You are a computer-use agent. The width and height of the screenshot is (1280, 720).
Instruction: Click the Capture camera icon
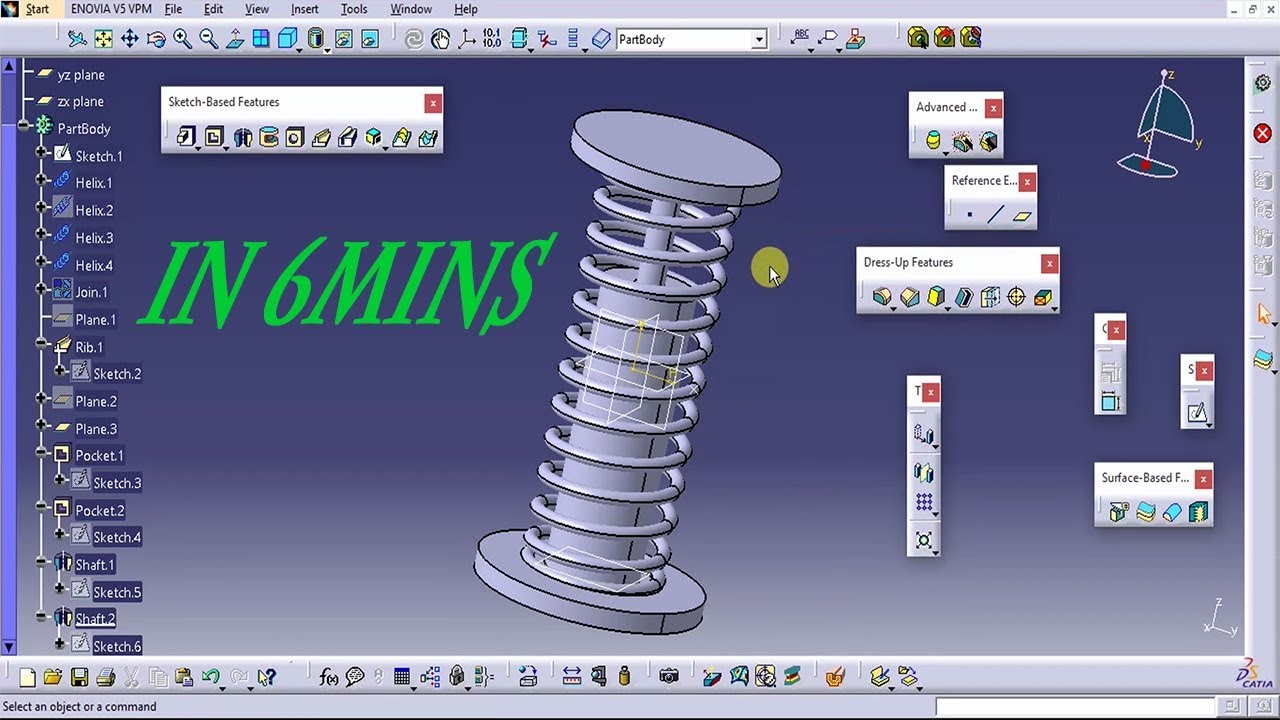pyautogui.click(x=669, y=677)
